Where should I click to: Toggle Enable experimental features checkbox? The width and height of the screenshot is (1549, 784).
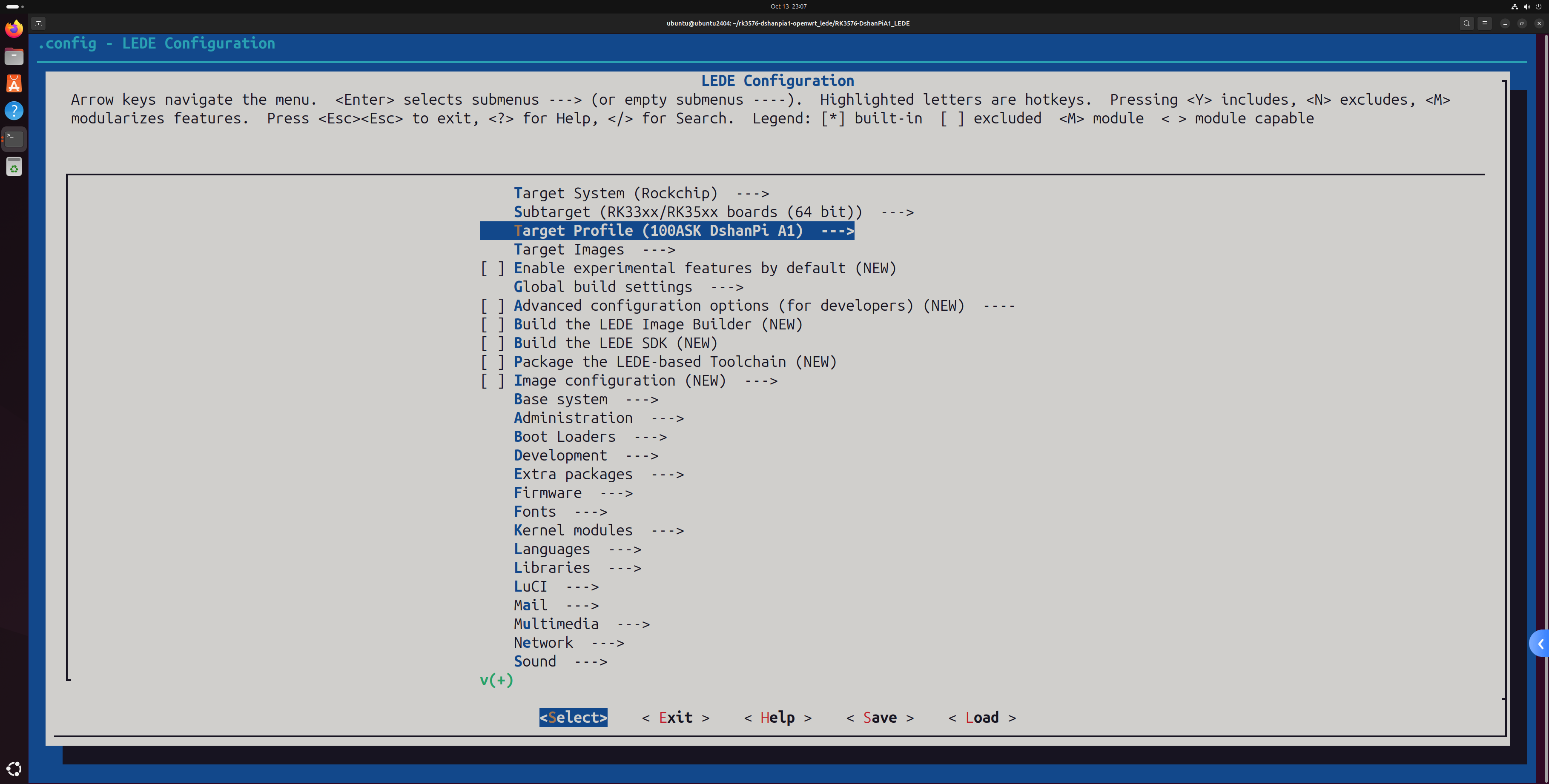point(493,268)
